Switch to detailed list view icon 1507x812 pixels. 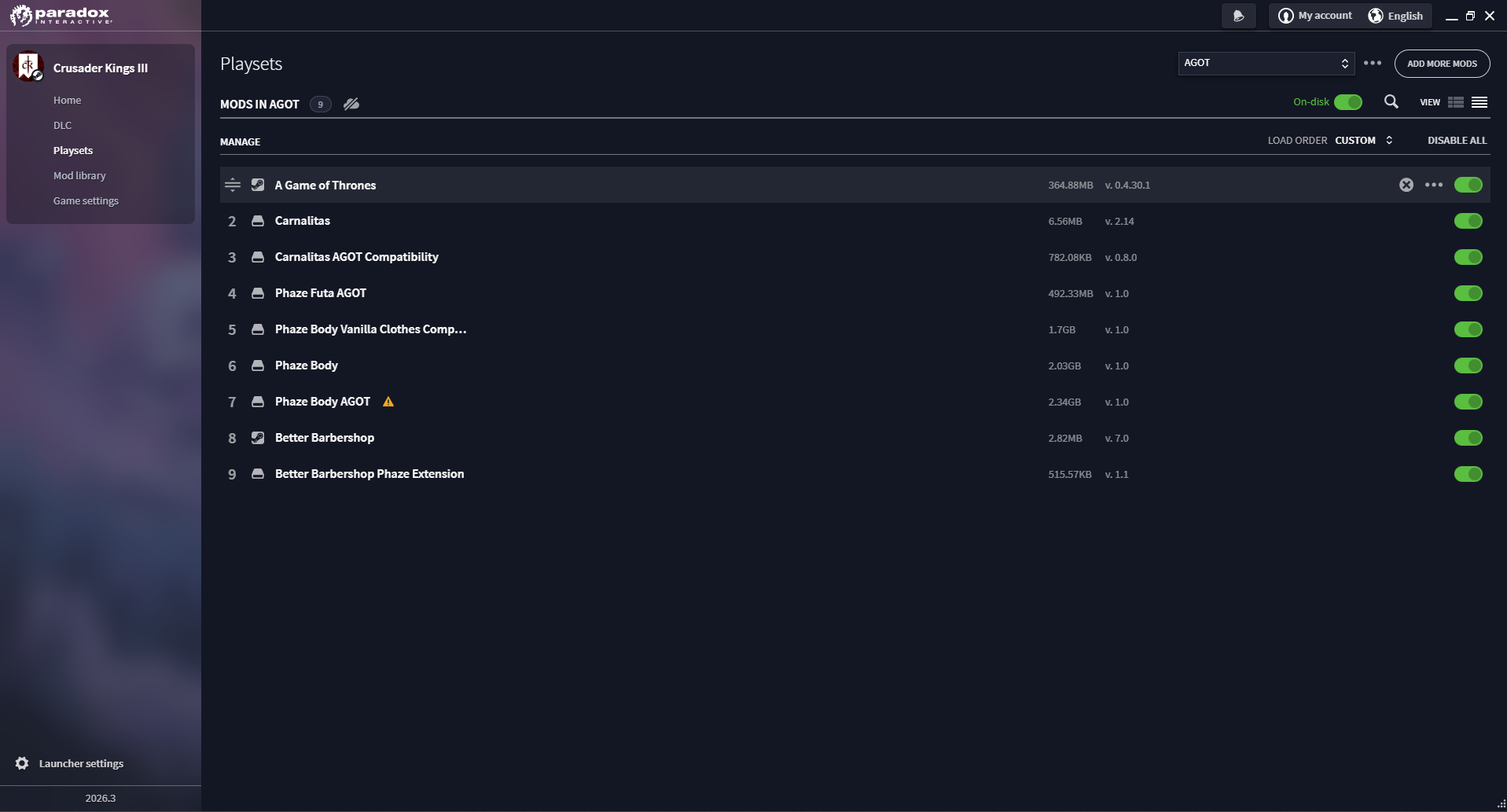point(1456,102)
